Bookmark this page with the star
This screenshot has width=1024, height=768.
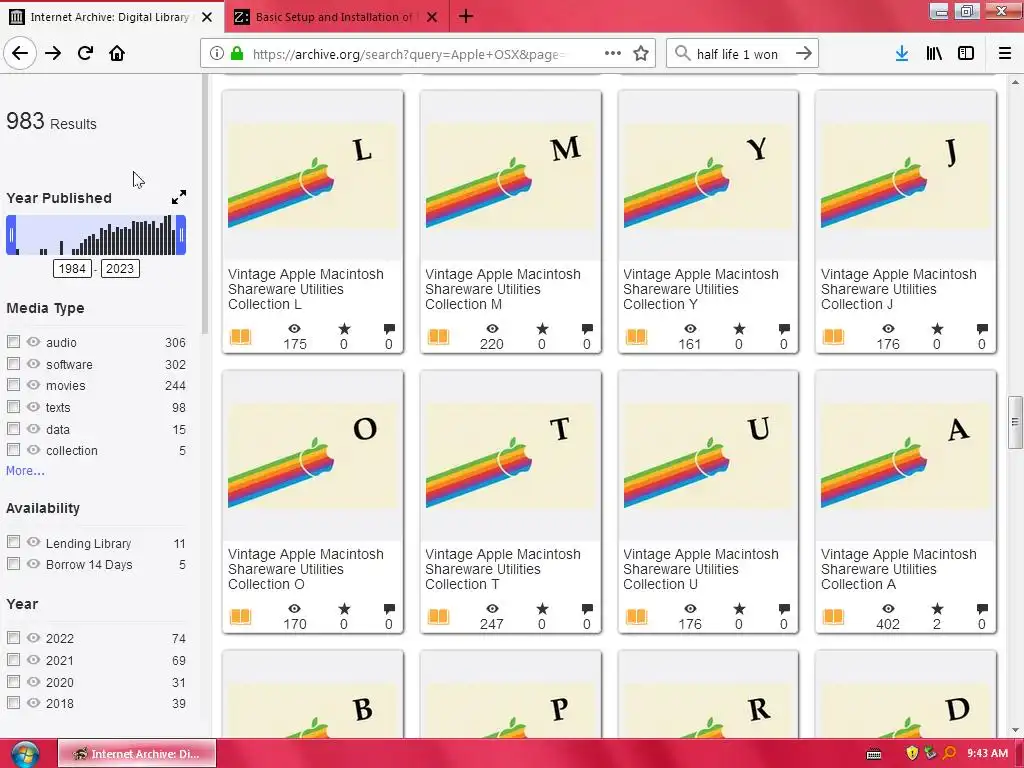[641, 54]
